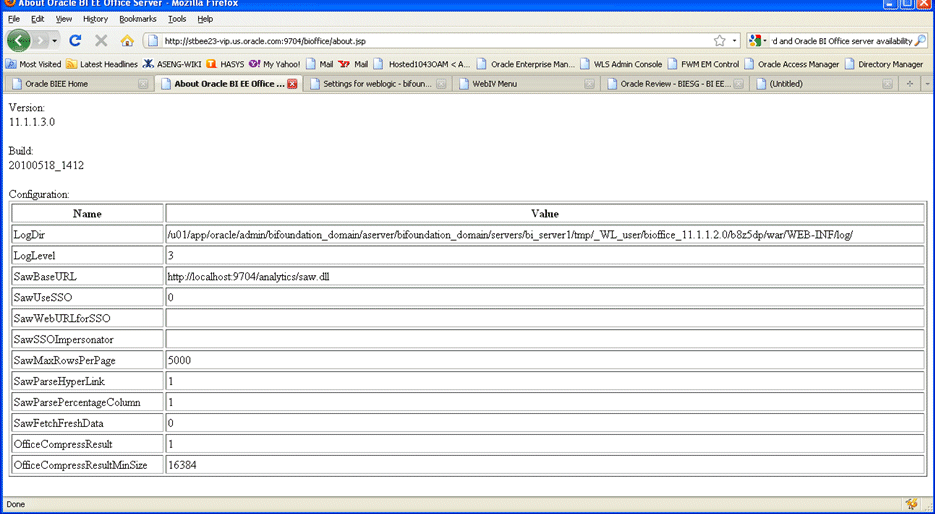Viewport: 935px width, 514px height.
Task: Click the SawParsePercentageColumn name cell
Action: (88, 402)
